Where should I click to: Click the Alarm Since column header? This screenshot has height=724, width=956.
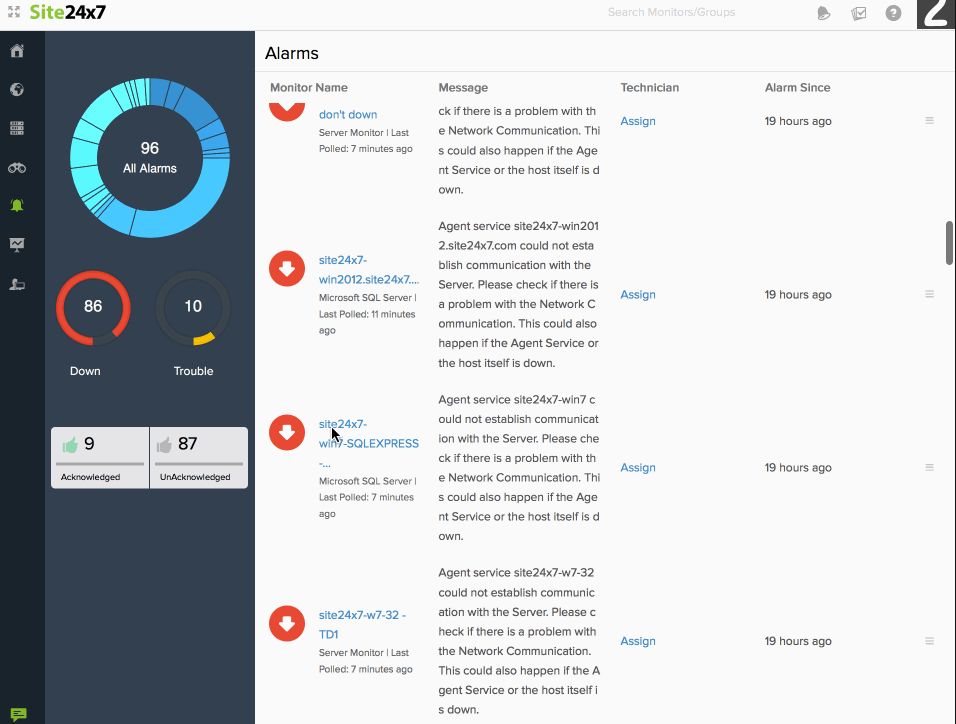click(797, 87)
